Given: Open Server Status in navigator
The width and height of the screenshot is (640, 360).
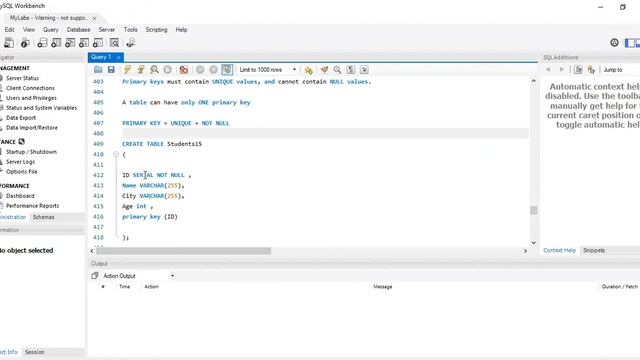Looking at the screenshot, I should pos(22,78).
